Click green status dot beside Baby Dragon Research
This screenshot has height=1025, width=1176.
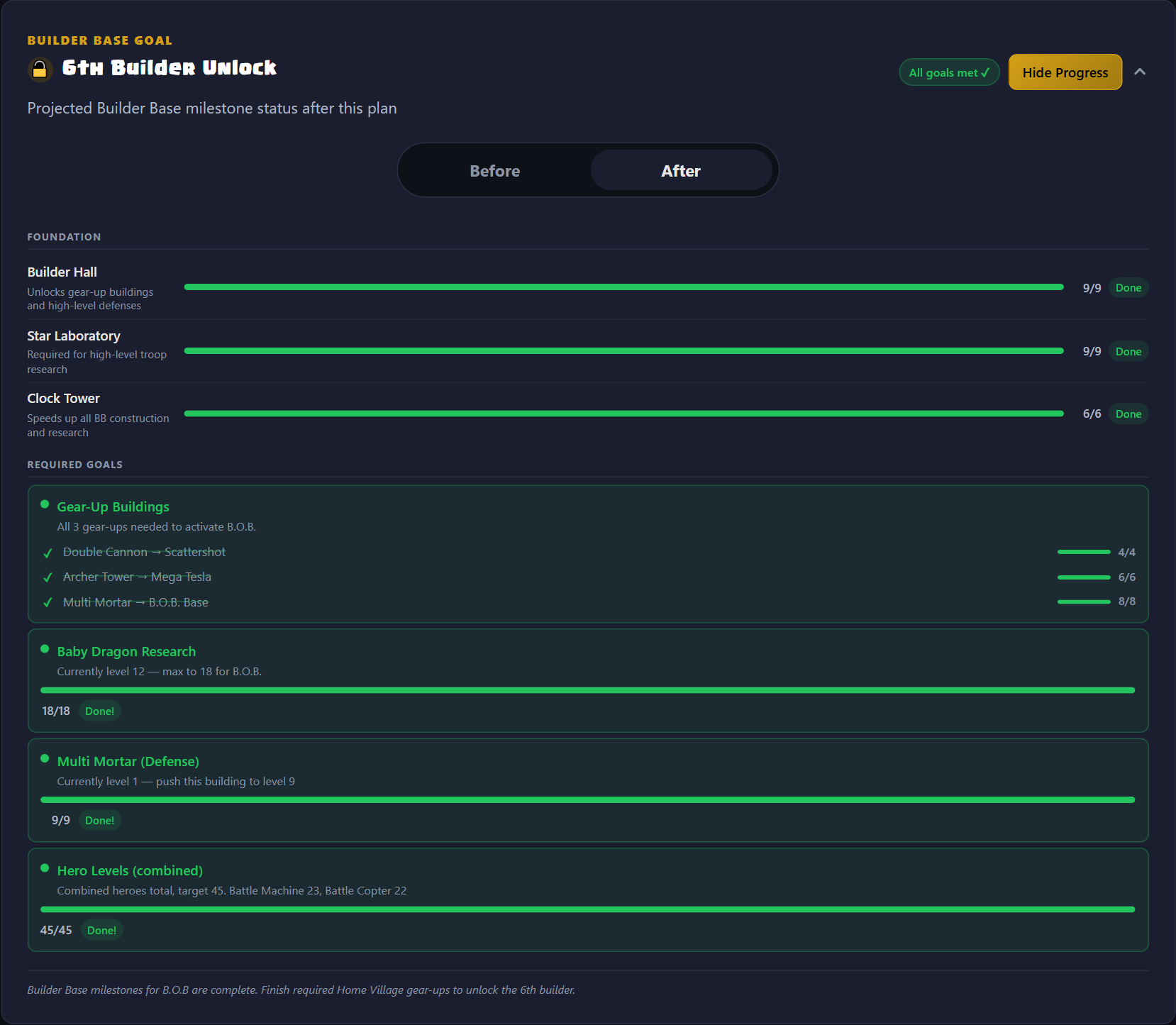45,649
